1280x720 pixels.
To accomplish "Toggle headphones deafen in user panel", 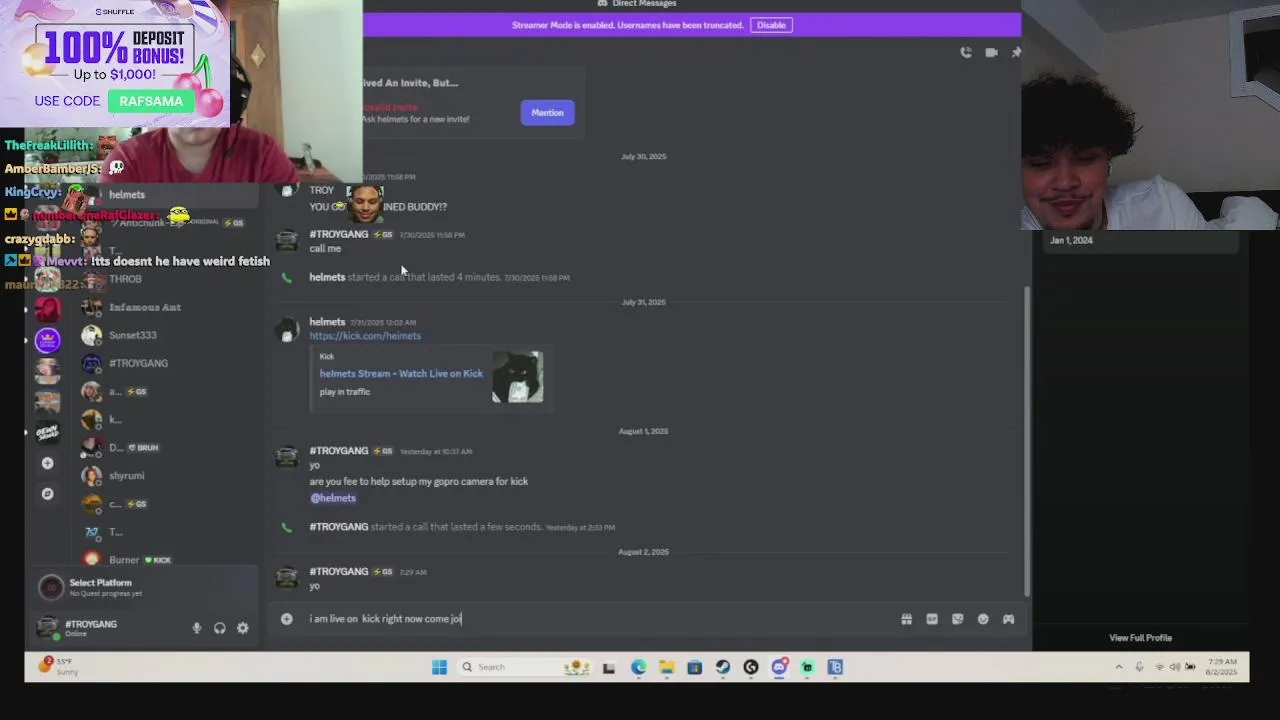I will point(220,628).
